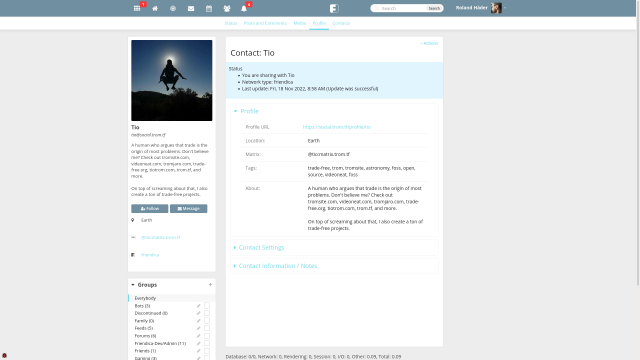Expand the Contact Settings section

click(x=261, y=247)
